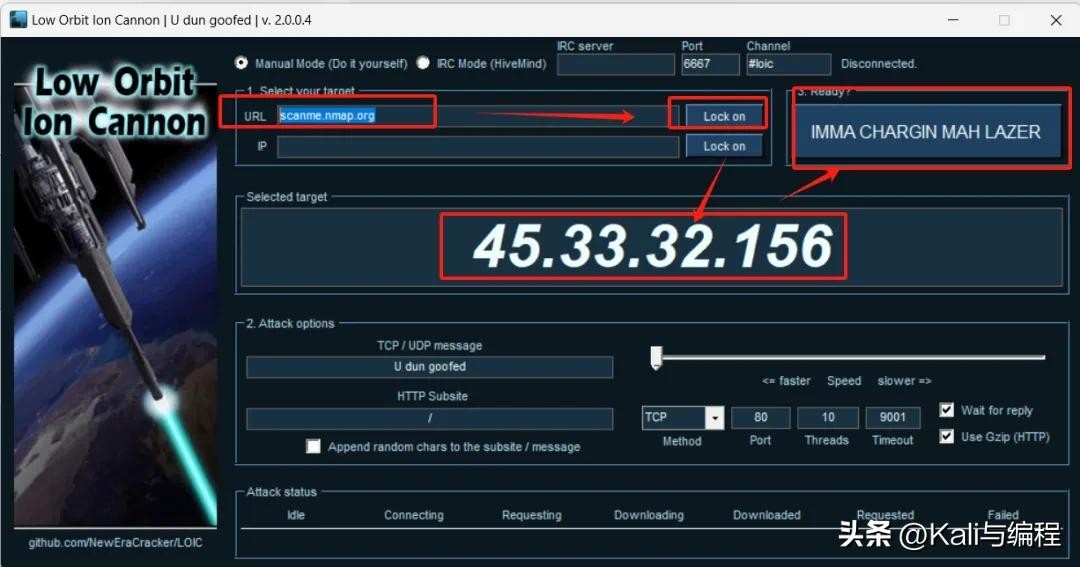Close the Low Orbit Ion Cannon window

pyautogui.click(x=1056, y=20)
